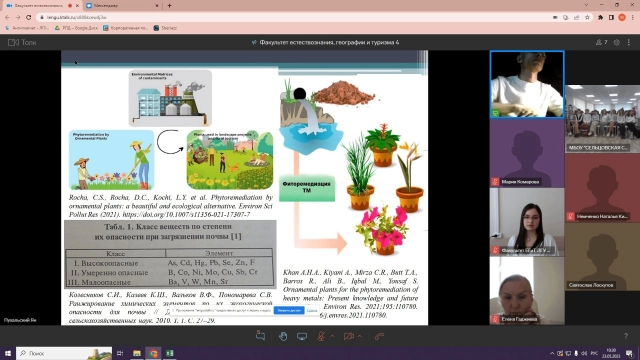Open the Chrome three-dot menu
The image size is (640, 360).
[633, 18]
